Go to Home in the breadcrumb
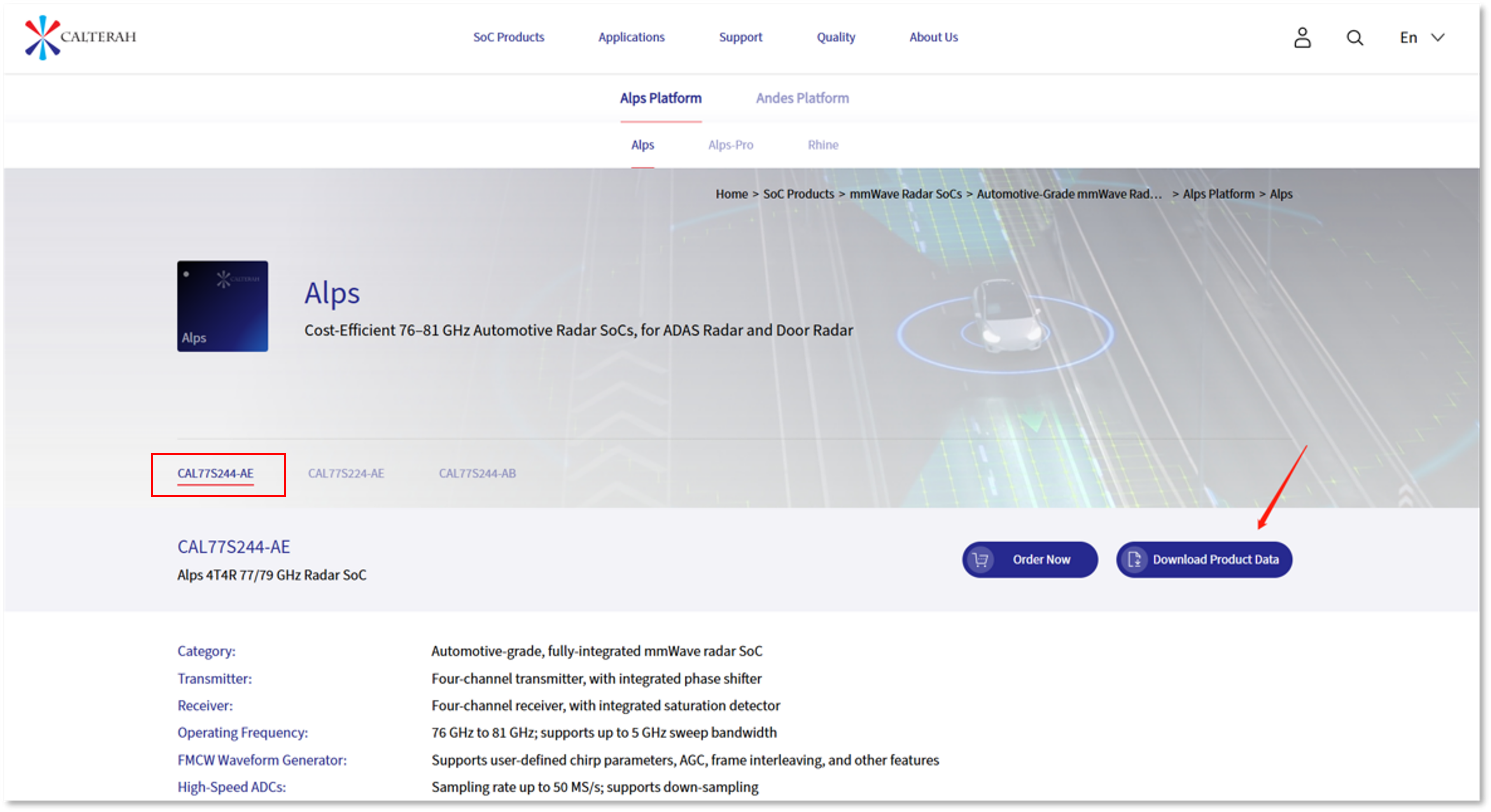 [731, 194]
